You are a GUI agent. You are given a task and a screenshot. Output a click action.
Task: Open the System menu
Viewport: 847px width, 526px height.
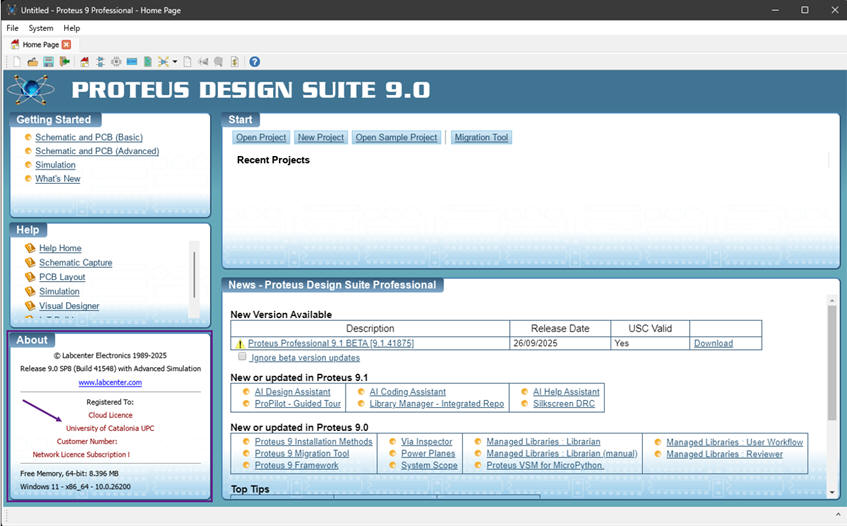(41, 28)
